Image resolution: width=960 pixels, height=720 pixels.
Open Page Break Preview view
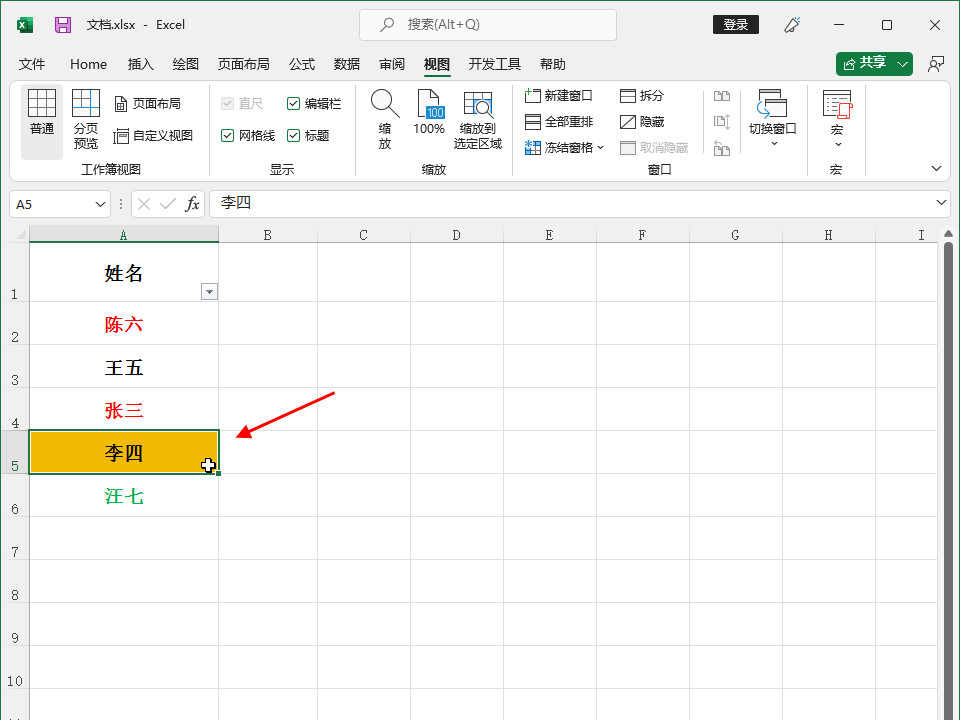[x=86, y=121]
